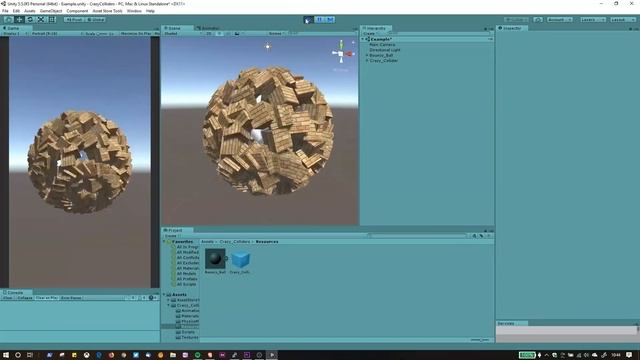Open the Windows Start menu
Image resolution: width=640 pixels, height=360 pixels.
point(6,355)
